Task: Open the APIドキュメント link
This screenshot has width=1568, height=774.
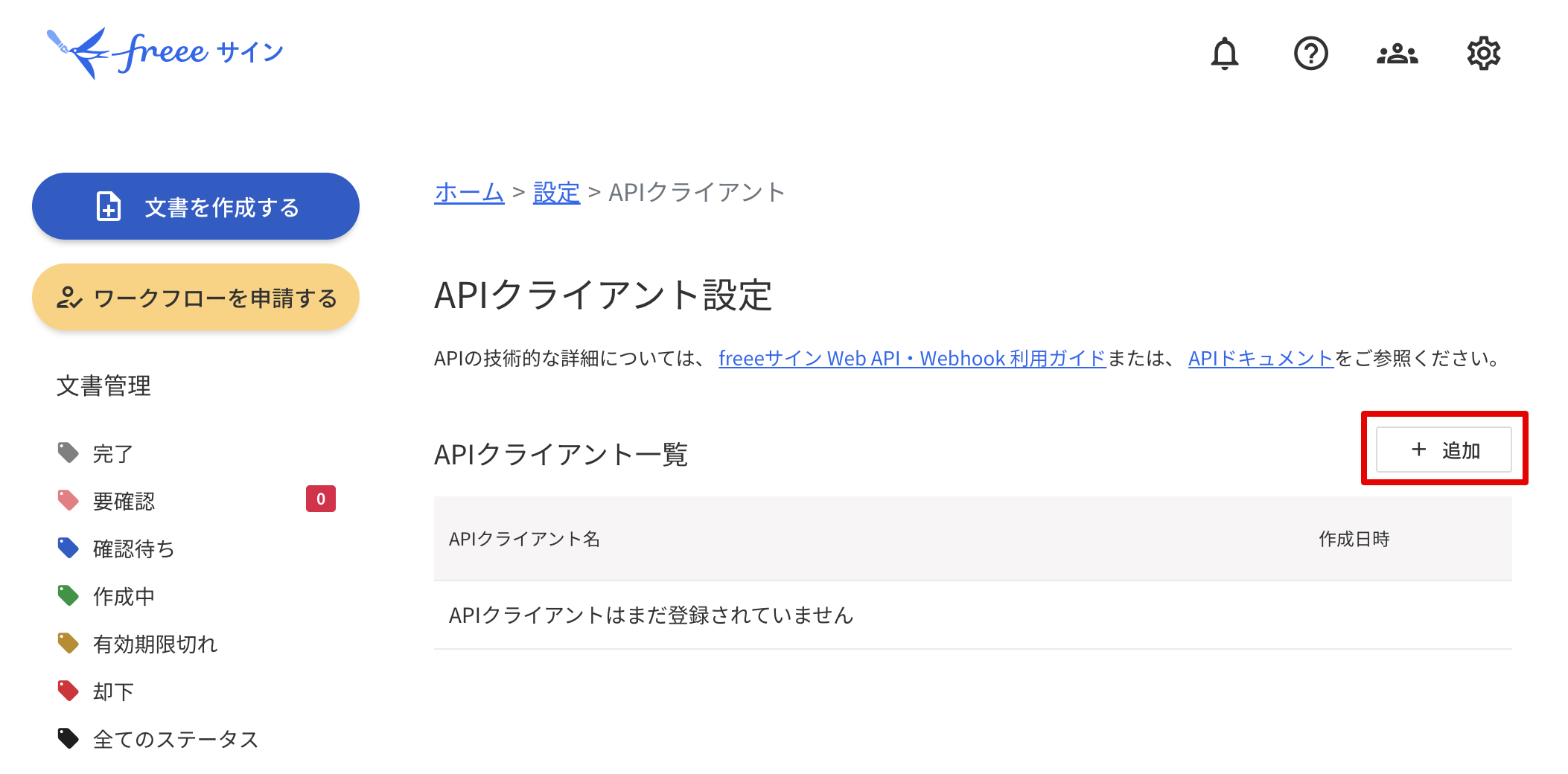Action: point(1261,359)
